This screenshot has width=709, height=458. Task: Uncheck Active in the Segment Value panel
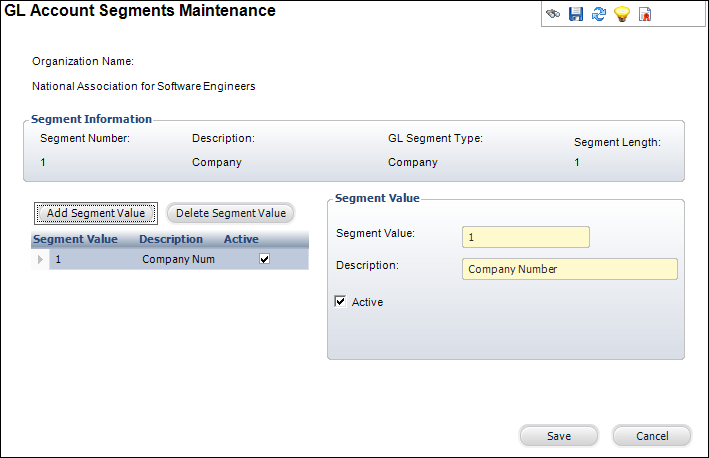click(x=341, y=301)
